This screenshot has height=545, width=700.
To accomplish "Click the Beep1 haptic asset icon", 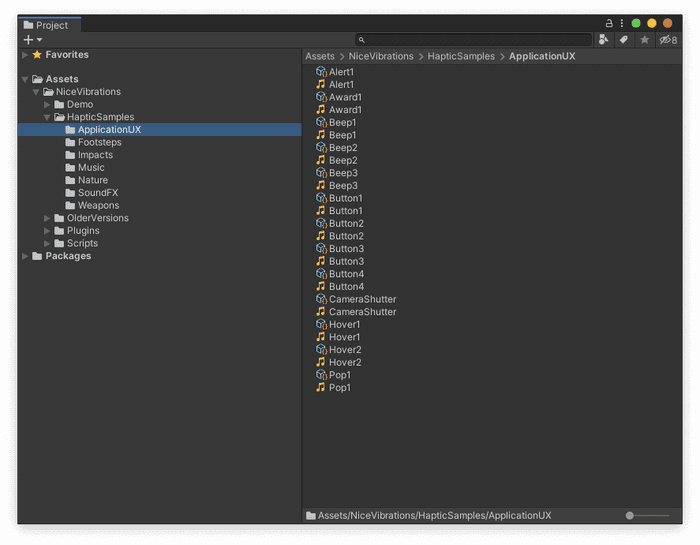I will 321,122.
